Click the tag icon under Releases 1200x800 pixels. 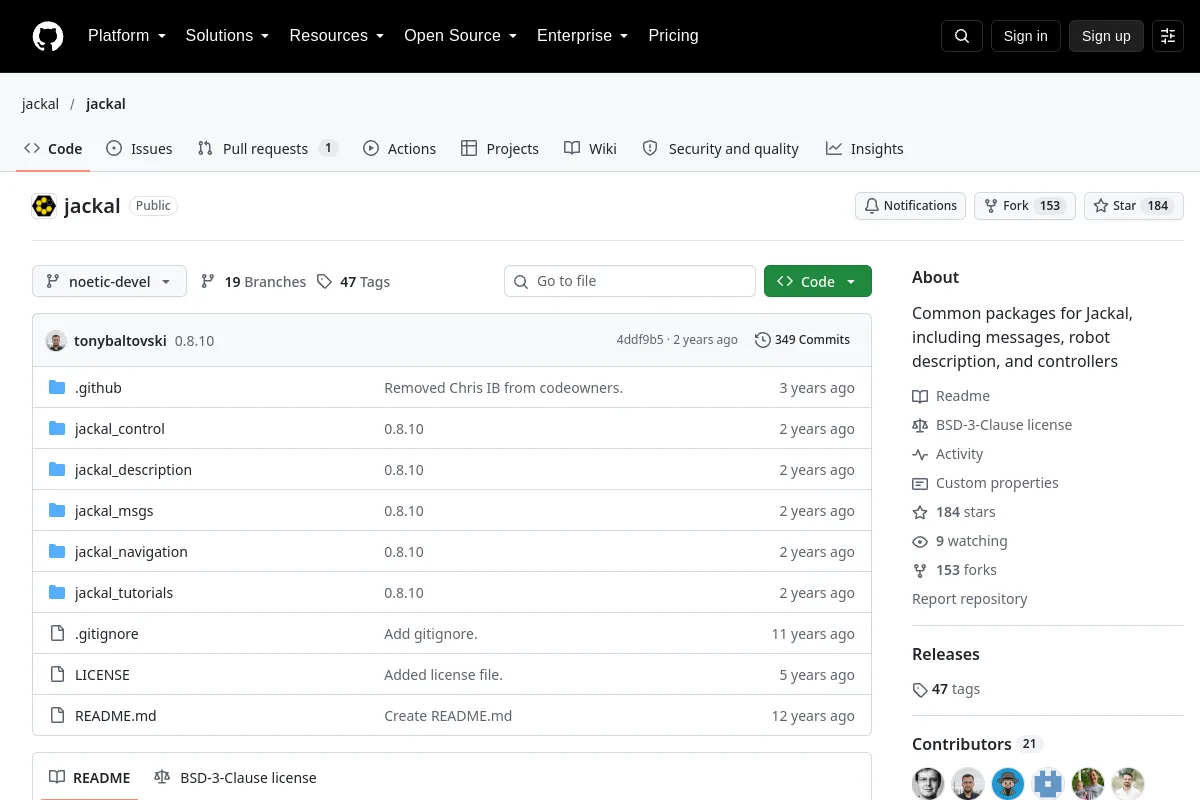pyautogui.click(x=920, y=690)
